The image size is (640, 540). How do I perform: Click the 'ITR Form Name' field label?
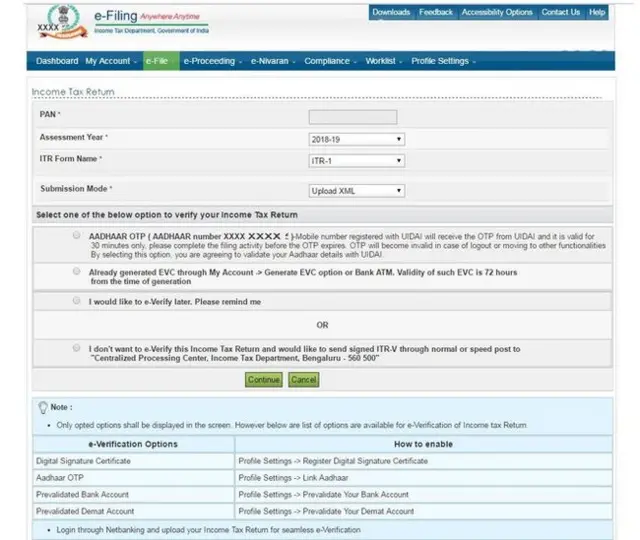[x=71, y=158]
